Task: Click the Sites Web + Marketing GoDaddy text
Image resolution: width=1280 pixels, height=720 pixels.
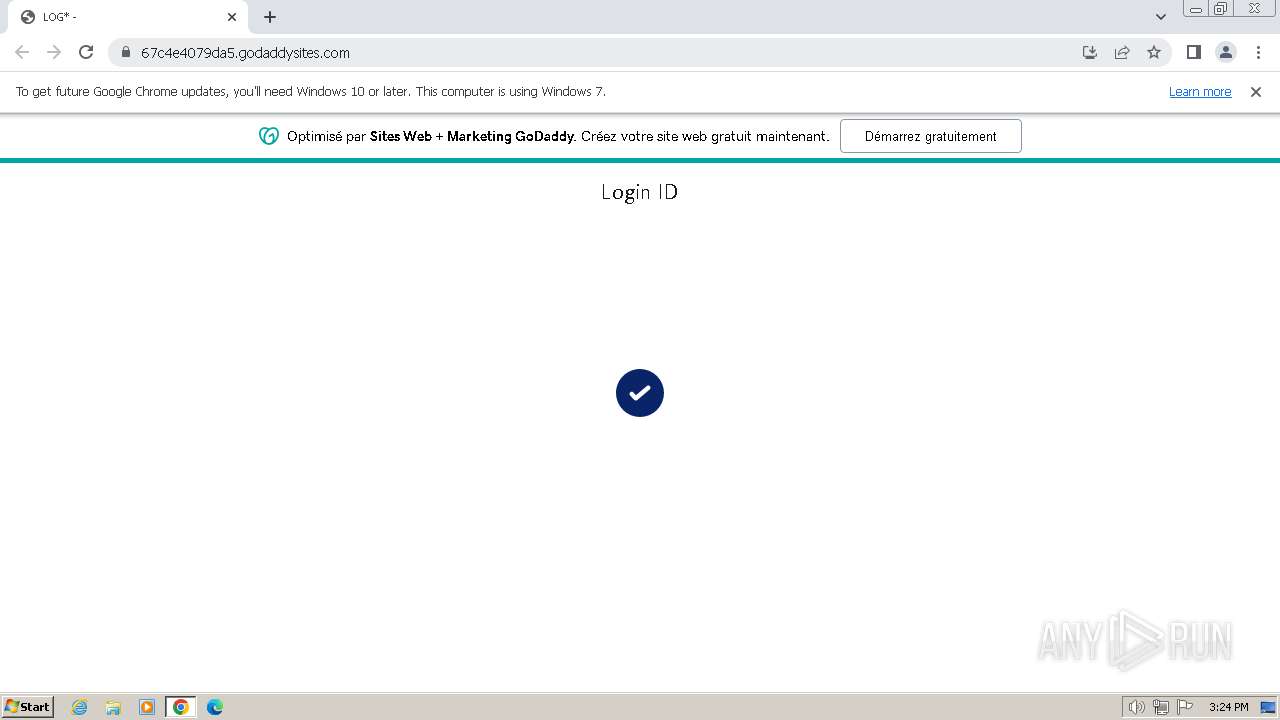Action: (x=473, y=136)
